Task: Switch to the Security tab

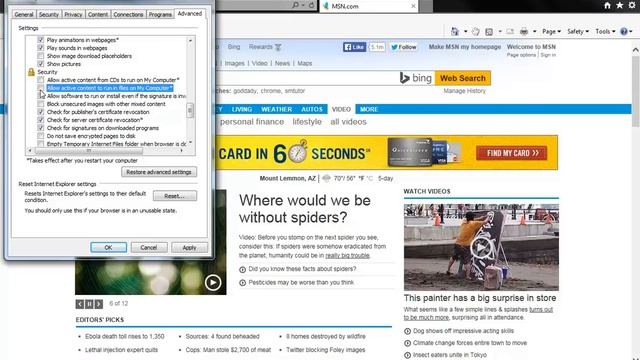Action: (49, 14)
